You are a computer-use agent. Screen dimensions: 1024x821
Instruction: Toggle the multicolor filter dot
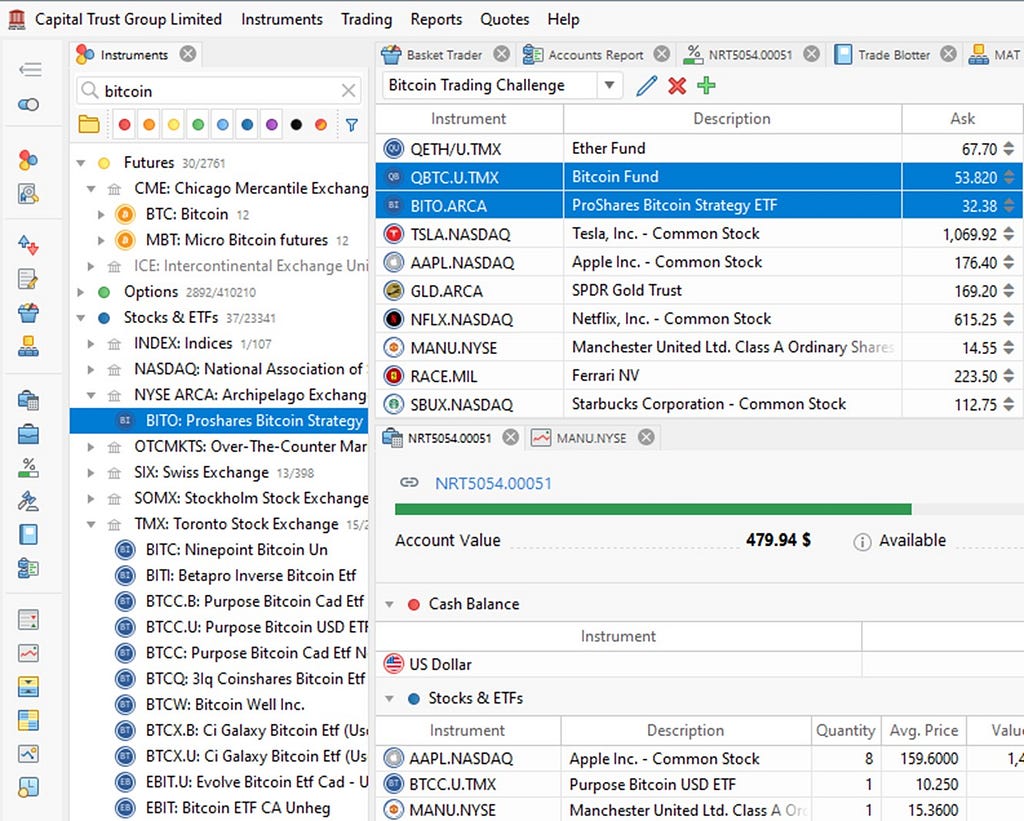coord(321,124)
